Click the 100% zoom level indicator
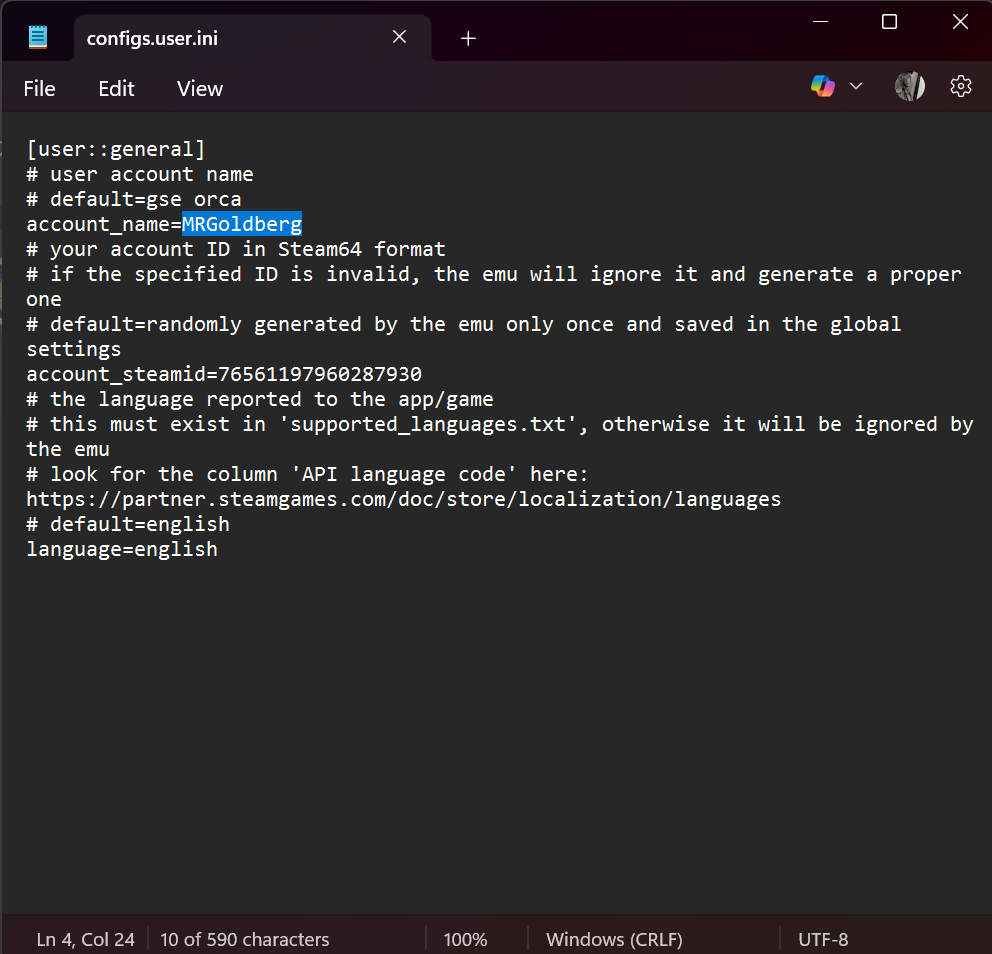Screen dimensions: 992x954 pyautogui.click(x=465, y=939)
